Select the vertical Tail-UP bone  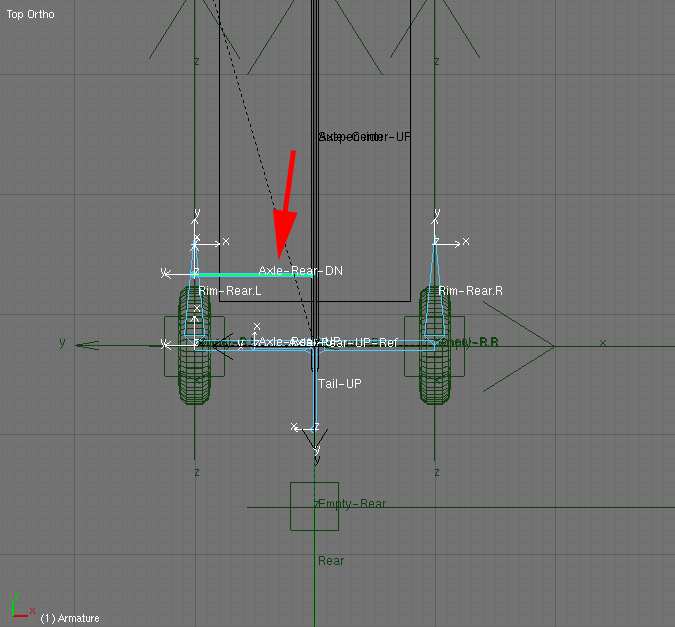tap(314, 390)
